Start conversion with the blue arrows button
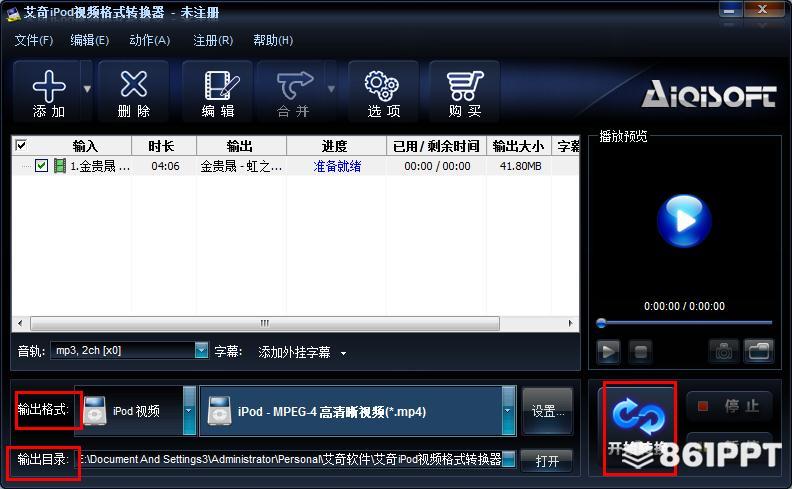 [639, 417]
